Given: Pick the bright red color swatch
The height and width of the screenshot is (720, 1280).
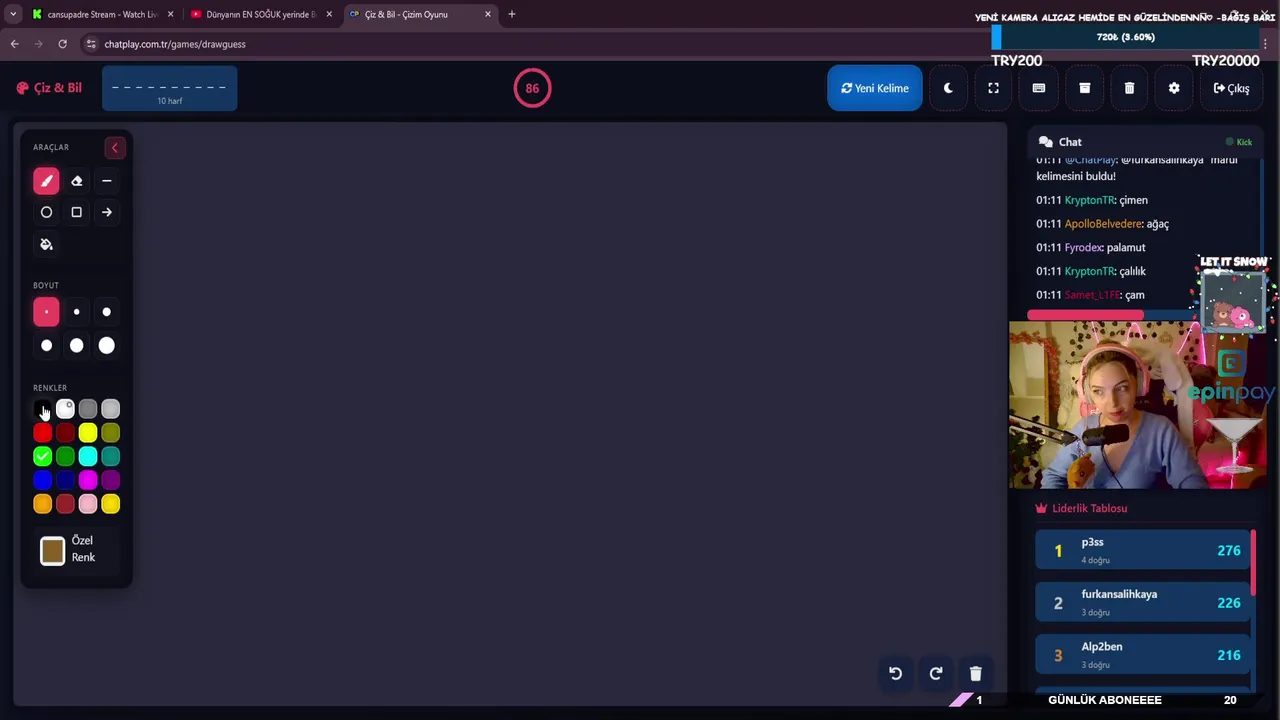Looking at the screenshot, I should [x=42, y=433].
